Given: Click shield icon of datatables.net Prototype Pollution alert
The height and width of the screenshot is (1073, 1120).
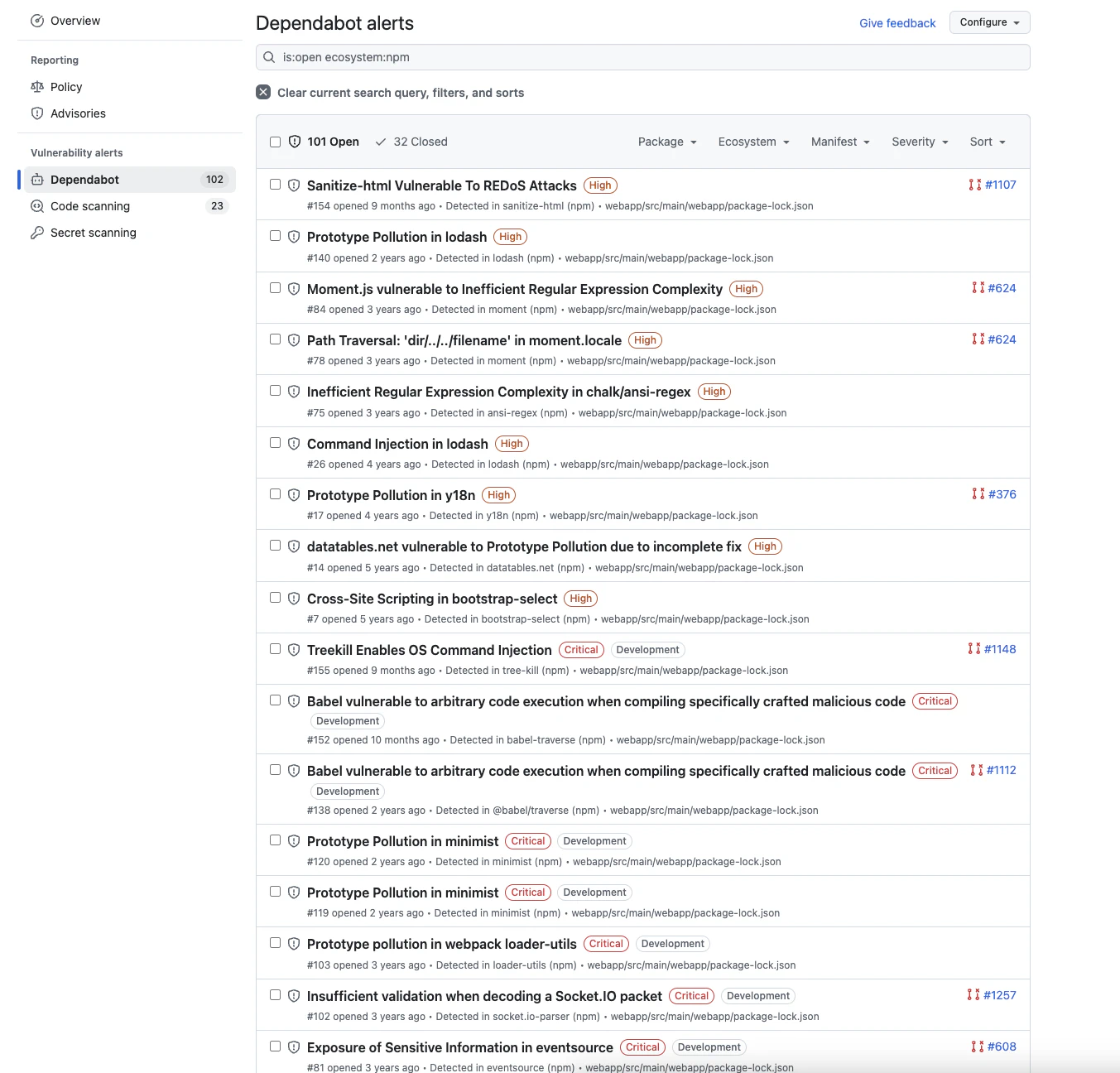Looking at the screenshot, I should click(294, 546).
